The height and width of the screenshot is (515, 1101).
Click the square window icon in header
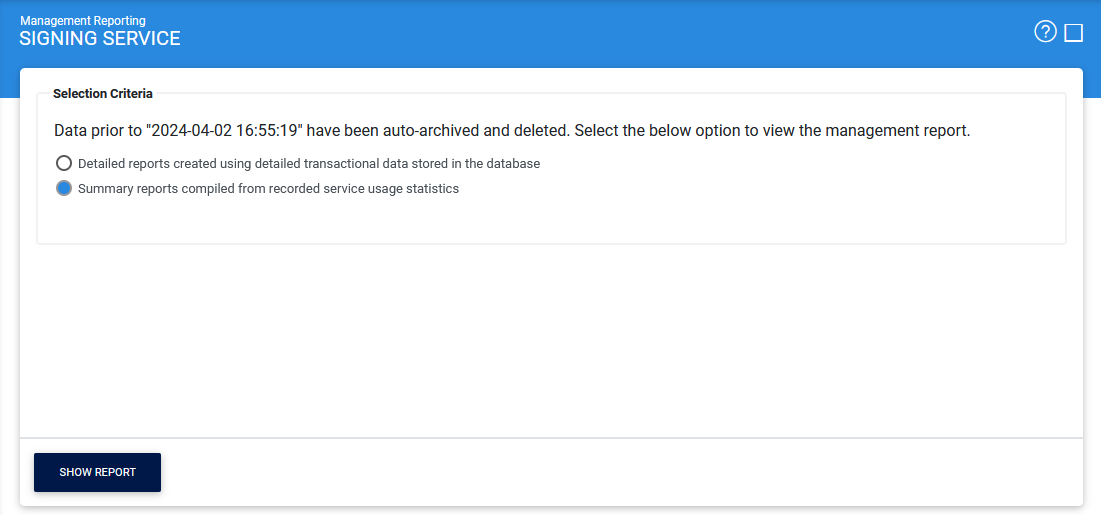coord(1074,33)
